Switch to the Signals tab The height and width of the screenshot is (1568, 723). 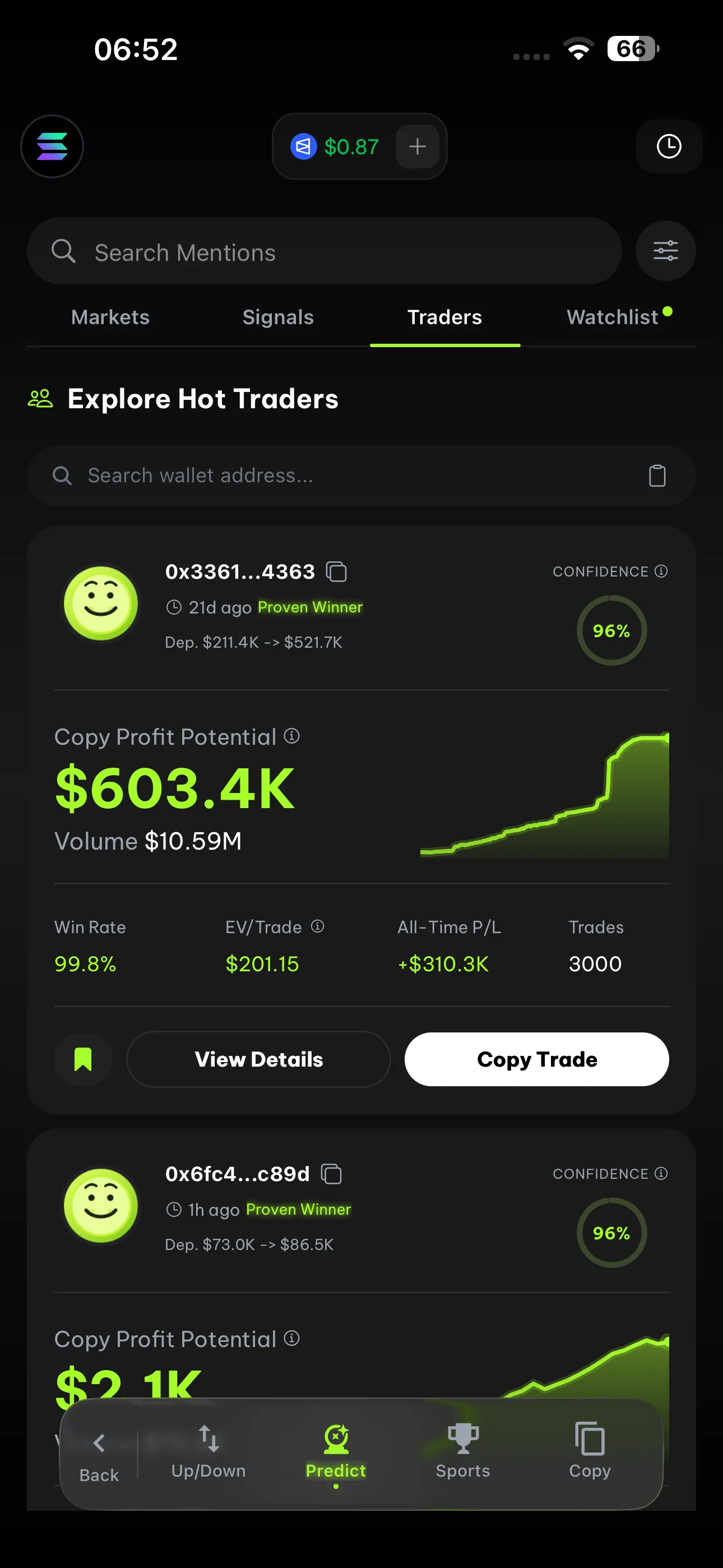tap(277, 317)
